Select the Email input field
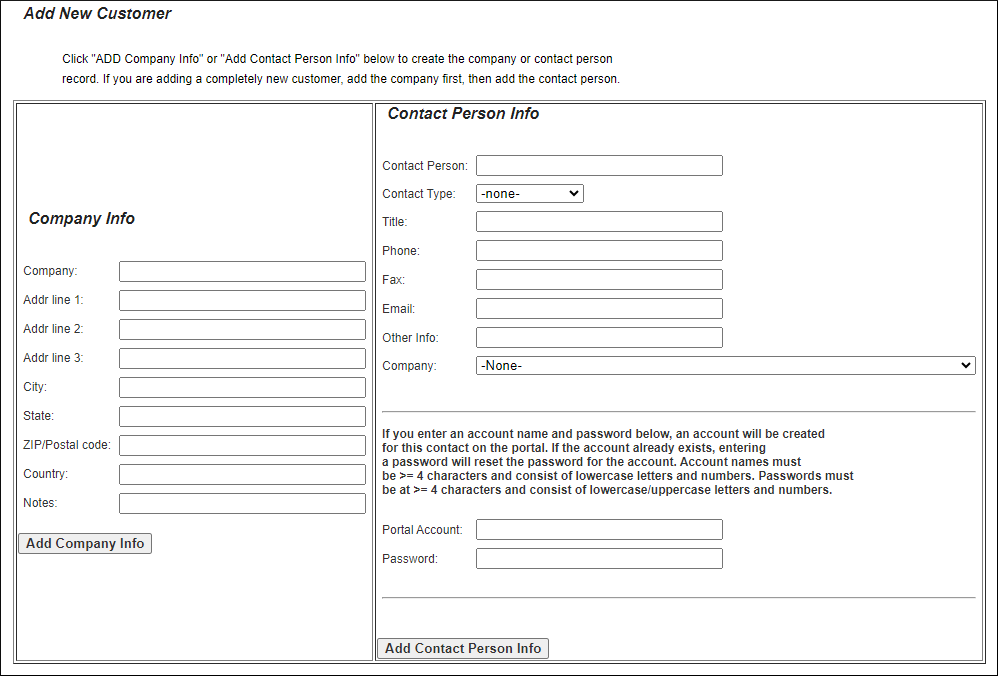The height and width of the screenshot is (676, 998). 598,308
